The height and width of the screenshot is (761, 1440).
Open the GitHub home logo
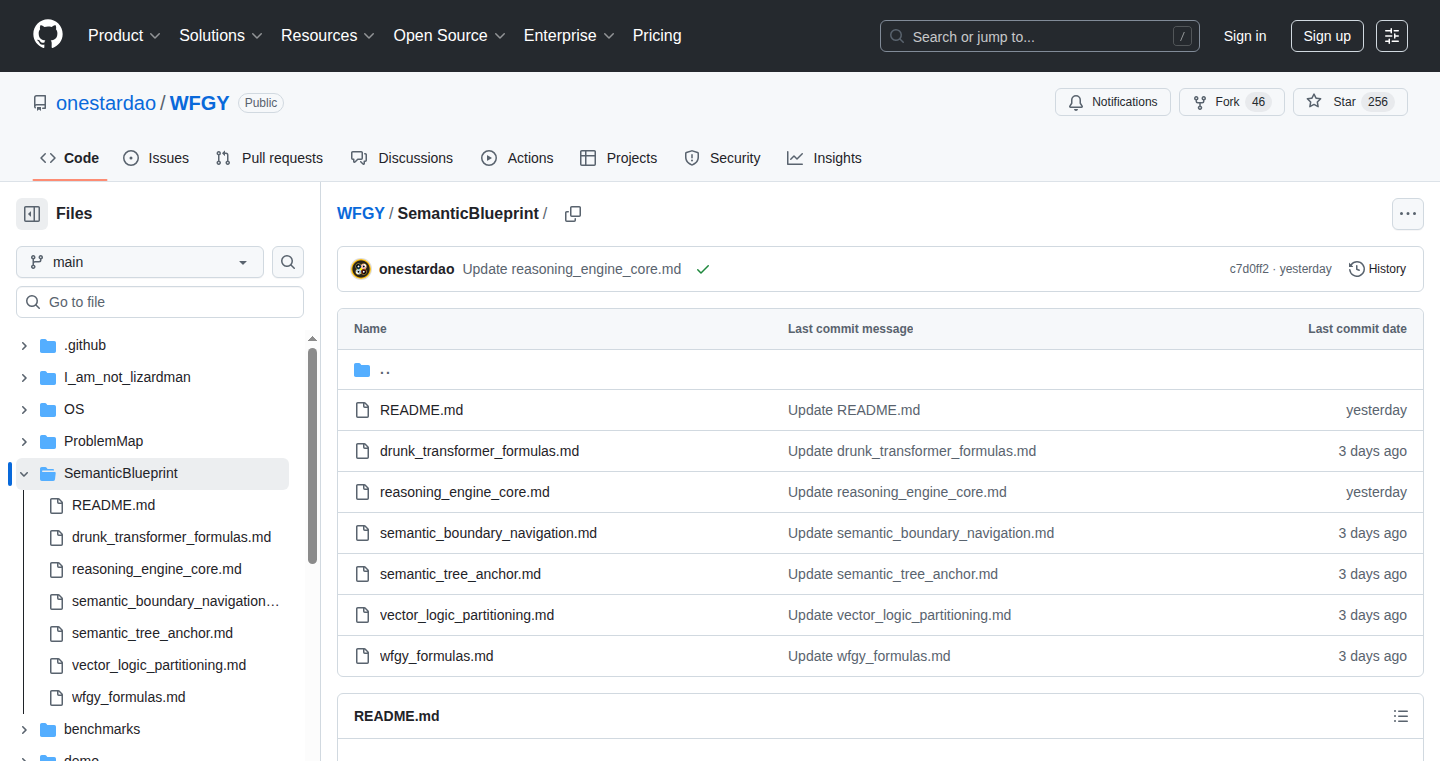point(48,35)
